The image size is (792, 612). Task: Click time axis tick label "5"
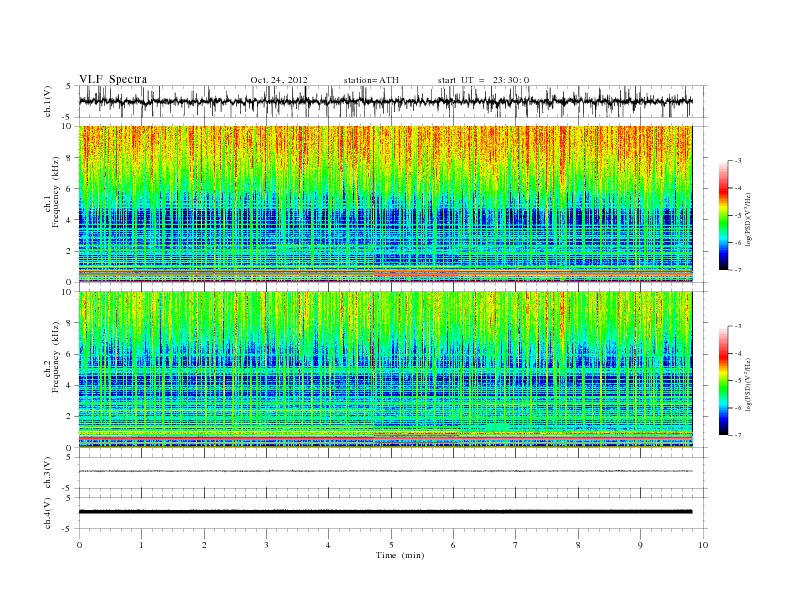tap(391, 545)
